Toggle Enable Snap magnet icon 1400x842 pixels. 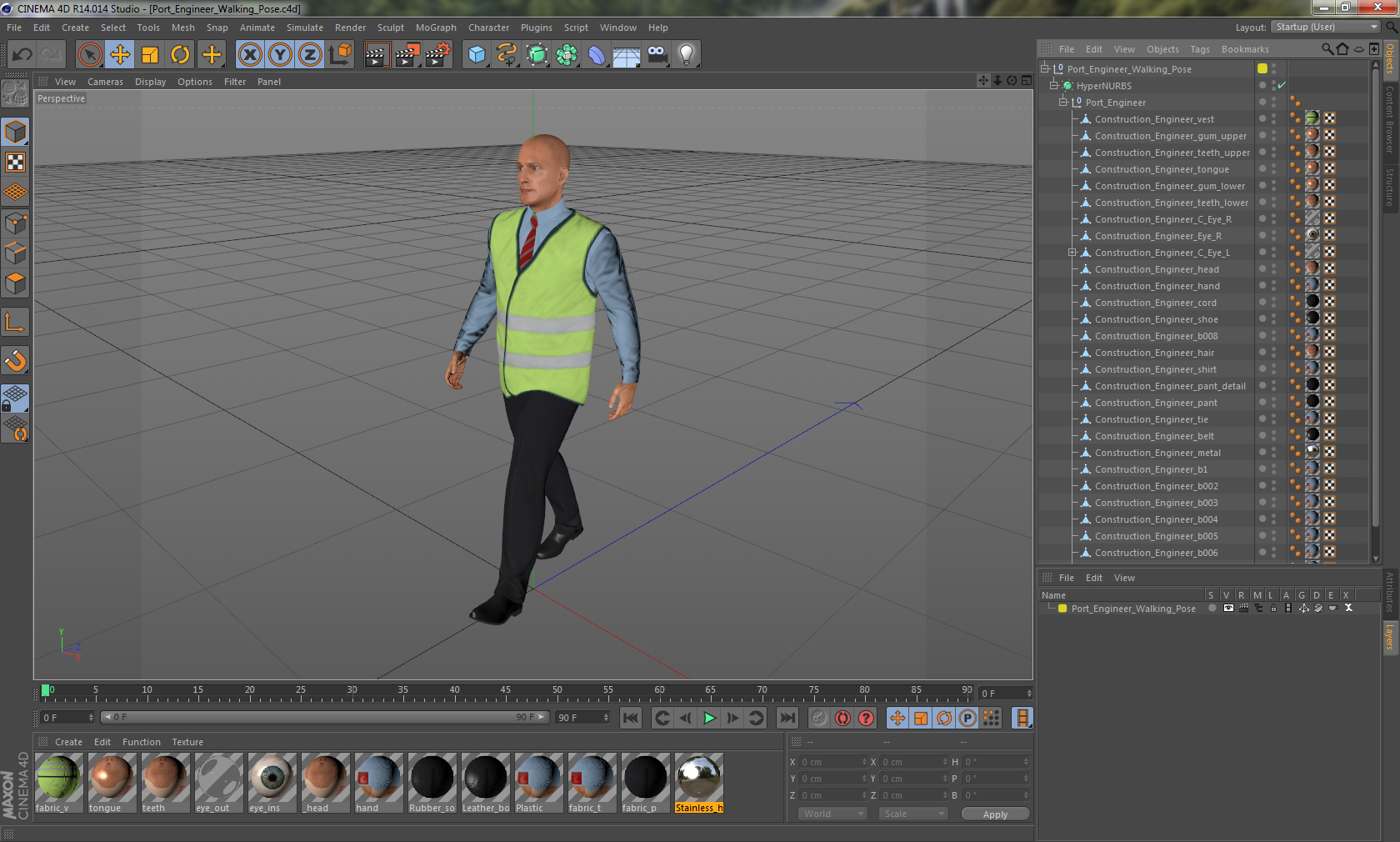pyautogui.click(x=15, y=360)
